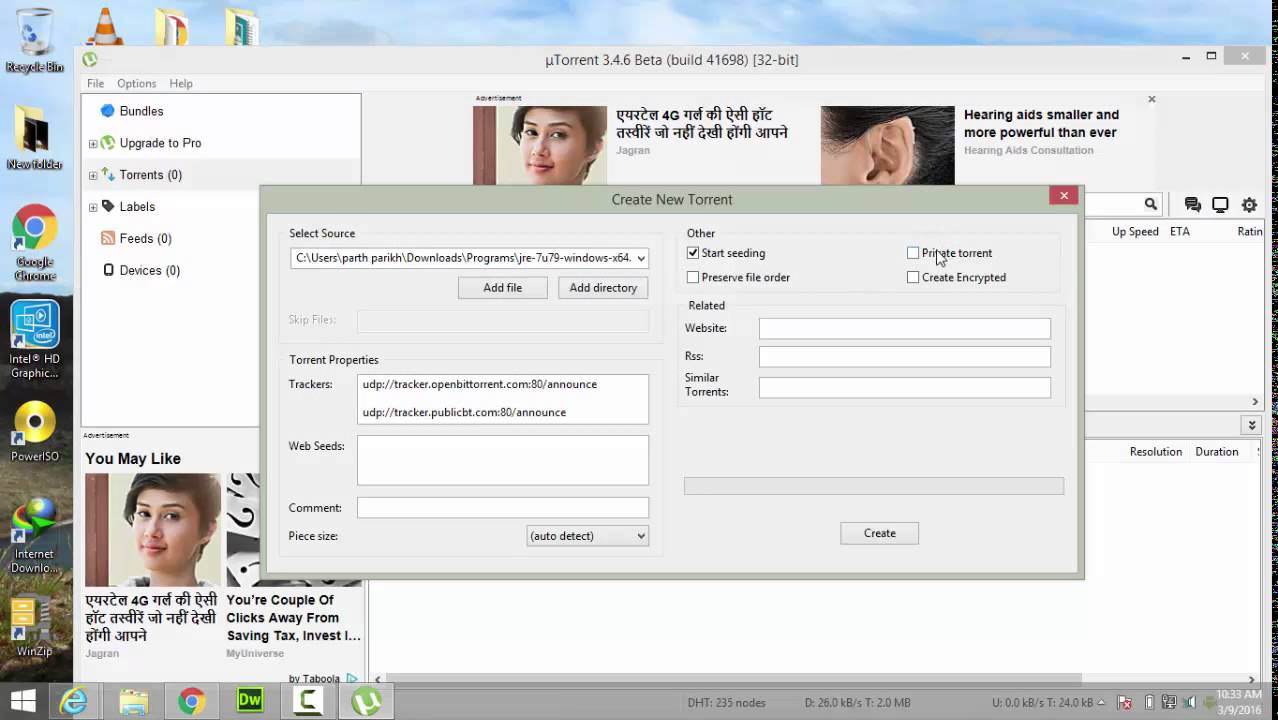Launch WinZip from the desktop
1278x720 pixels.
(x=34, y=625)
